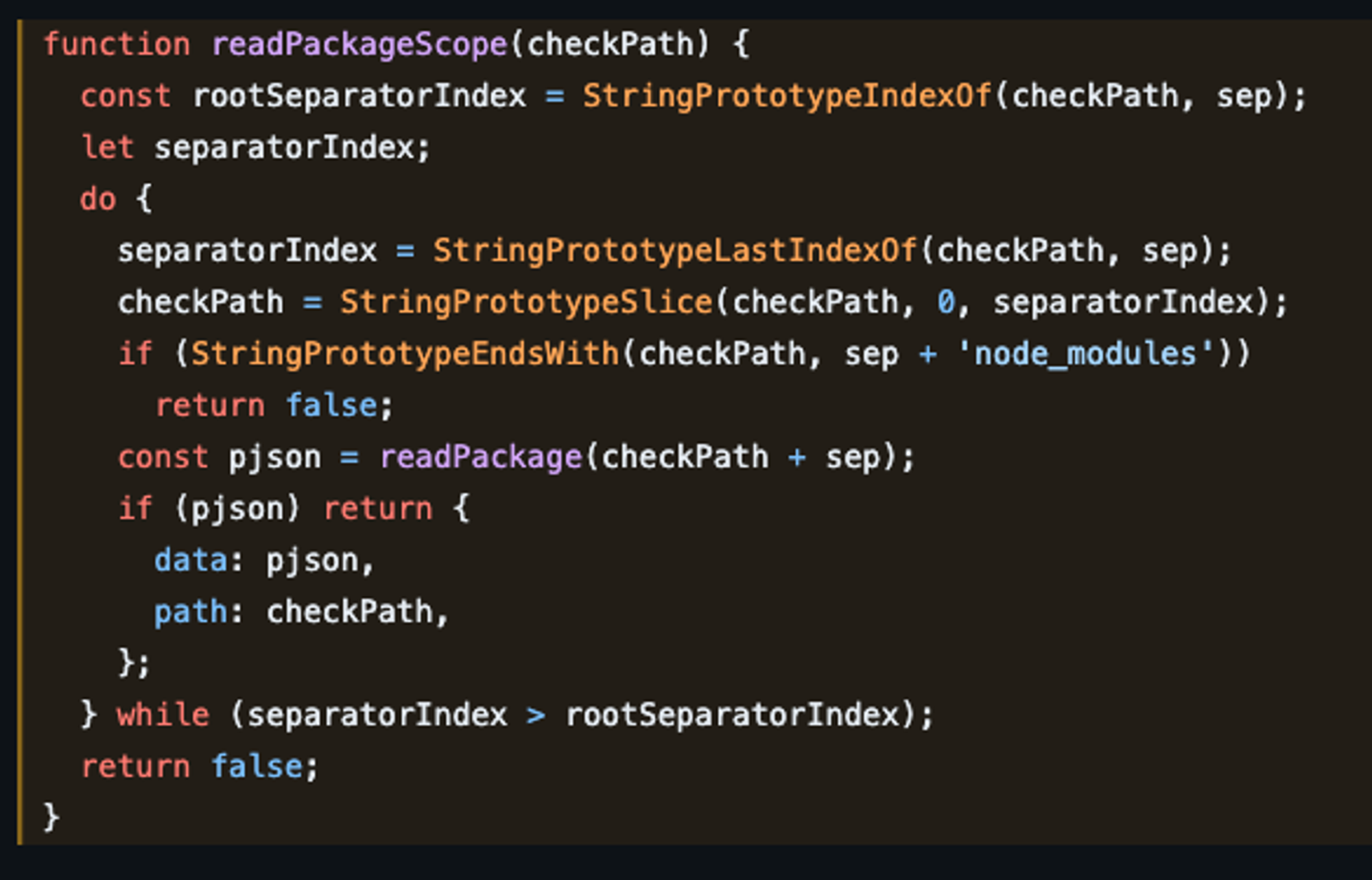The image size is (1372, 880).
Task: Click the StringPrototypeLastIndexOf call
Action: click(x=674, y=251)
